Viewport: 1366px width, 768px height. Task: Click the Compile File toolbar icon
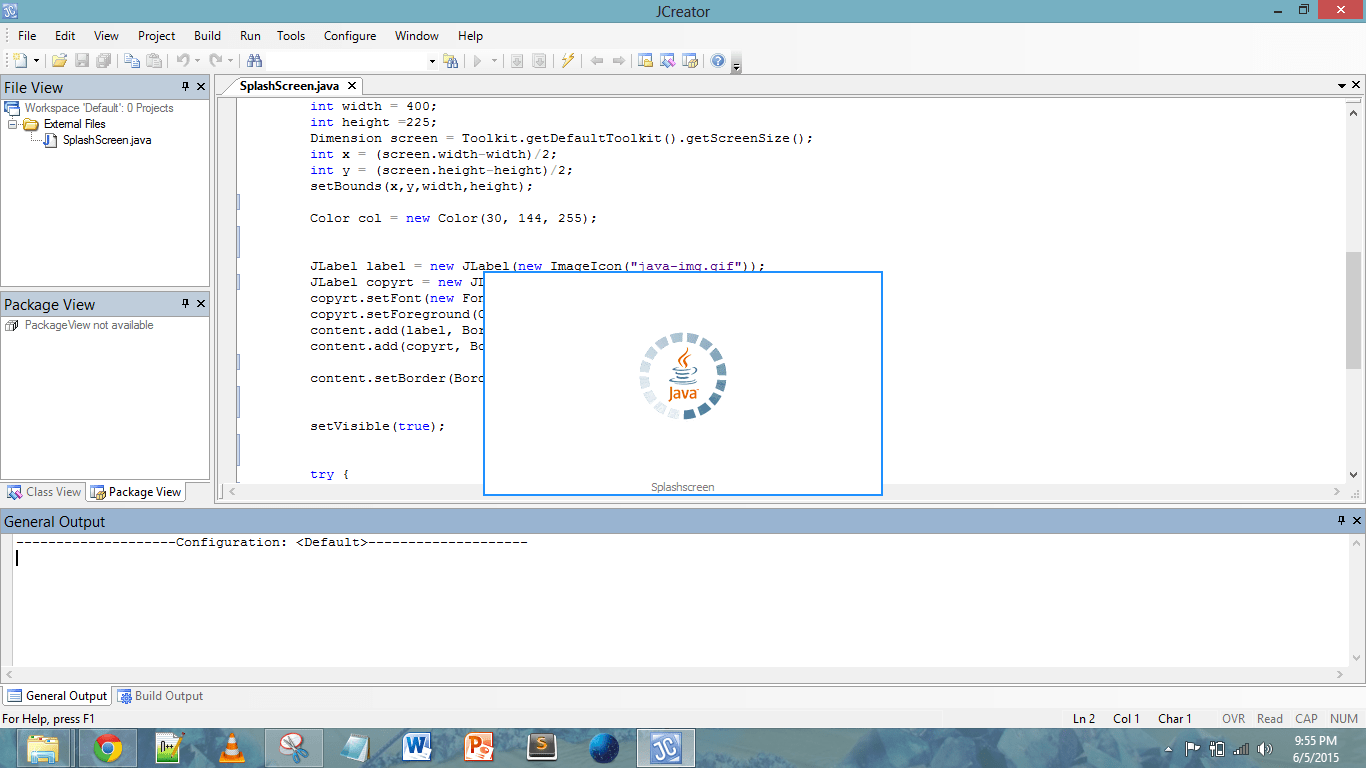517,61
